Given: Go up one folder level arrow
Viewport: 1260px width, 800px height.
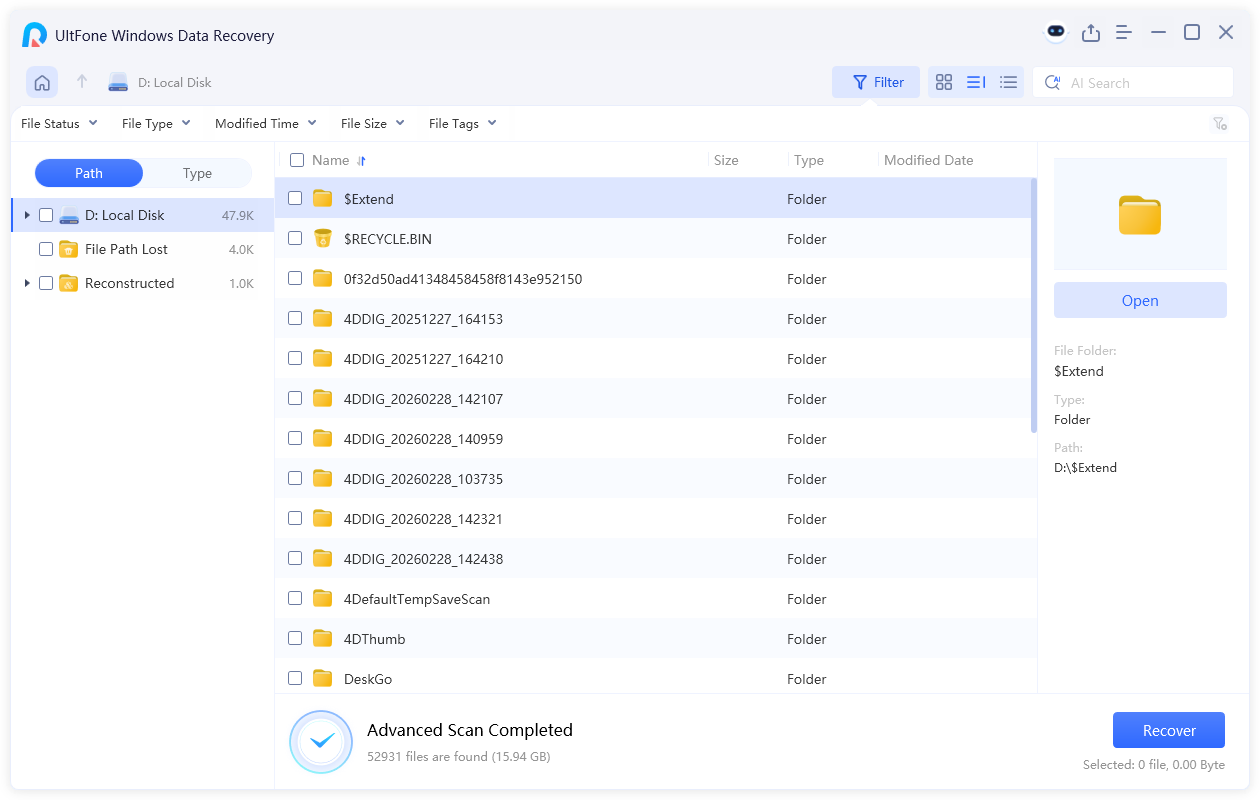Looking at the screenshot, I should (x=82, y=82).
